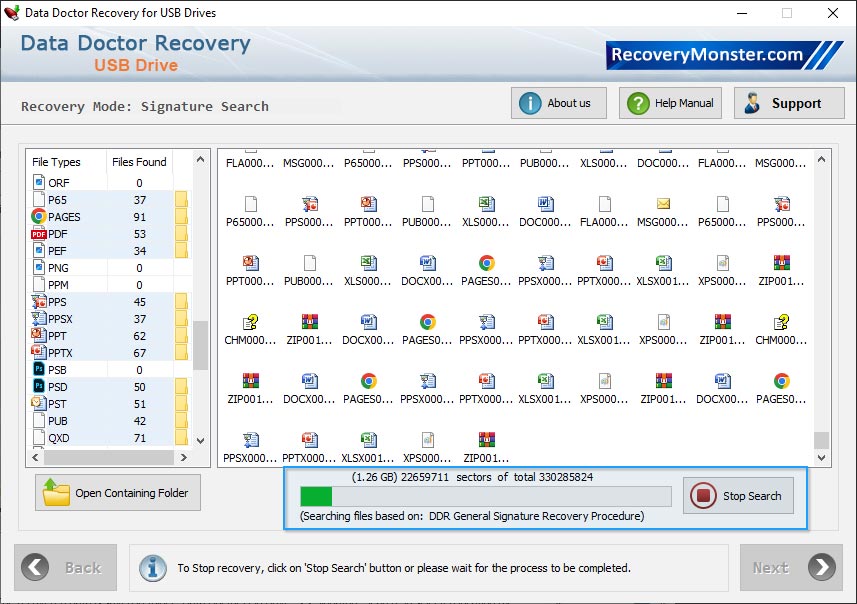This screenshot has height=604, width=857.
Task: Click the red Stop Search icon
Action: (706, 496)
